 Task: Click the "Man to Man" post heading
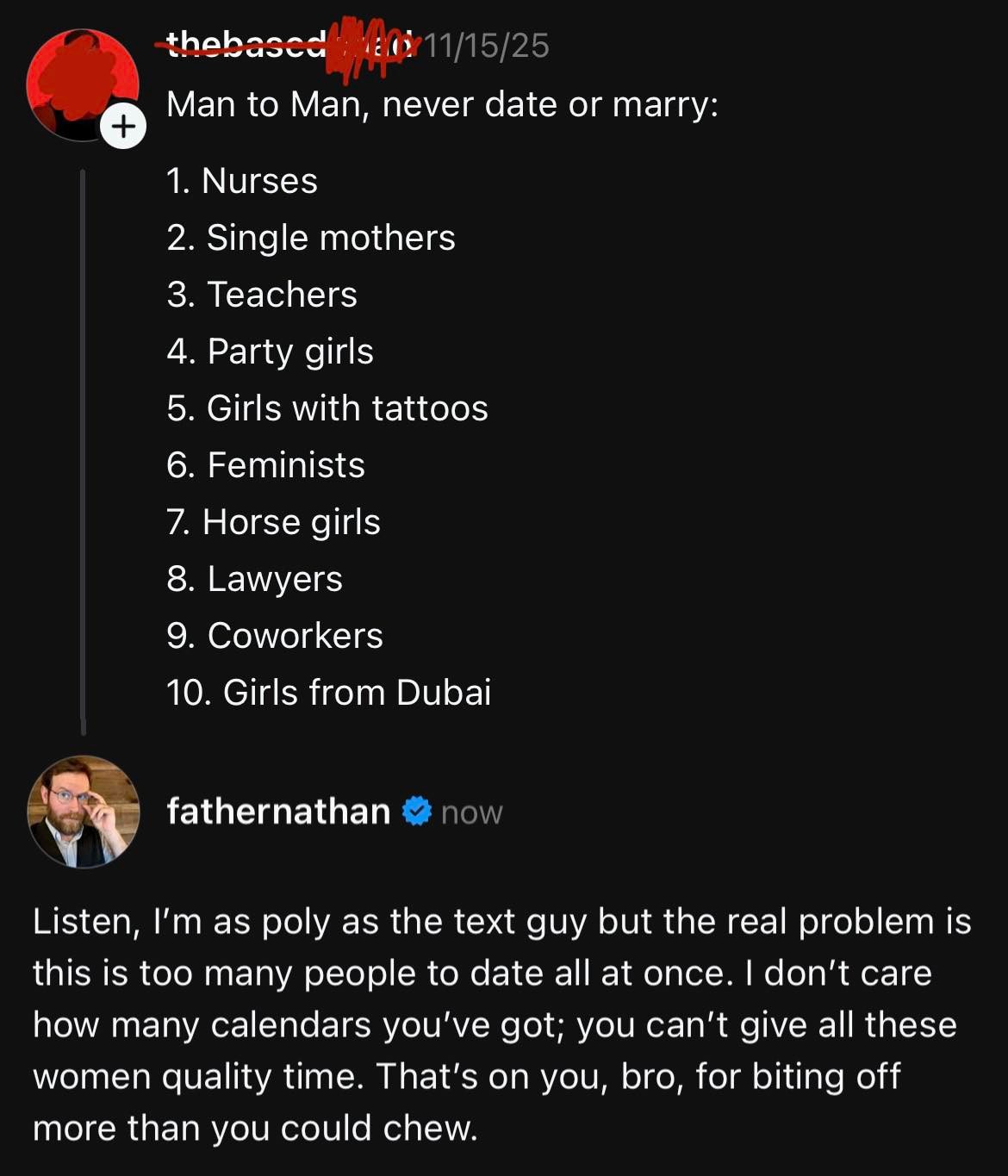point(442,104)
